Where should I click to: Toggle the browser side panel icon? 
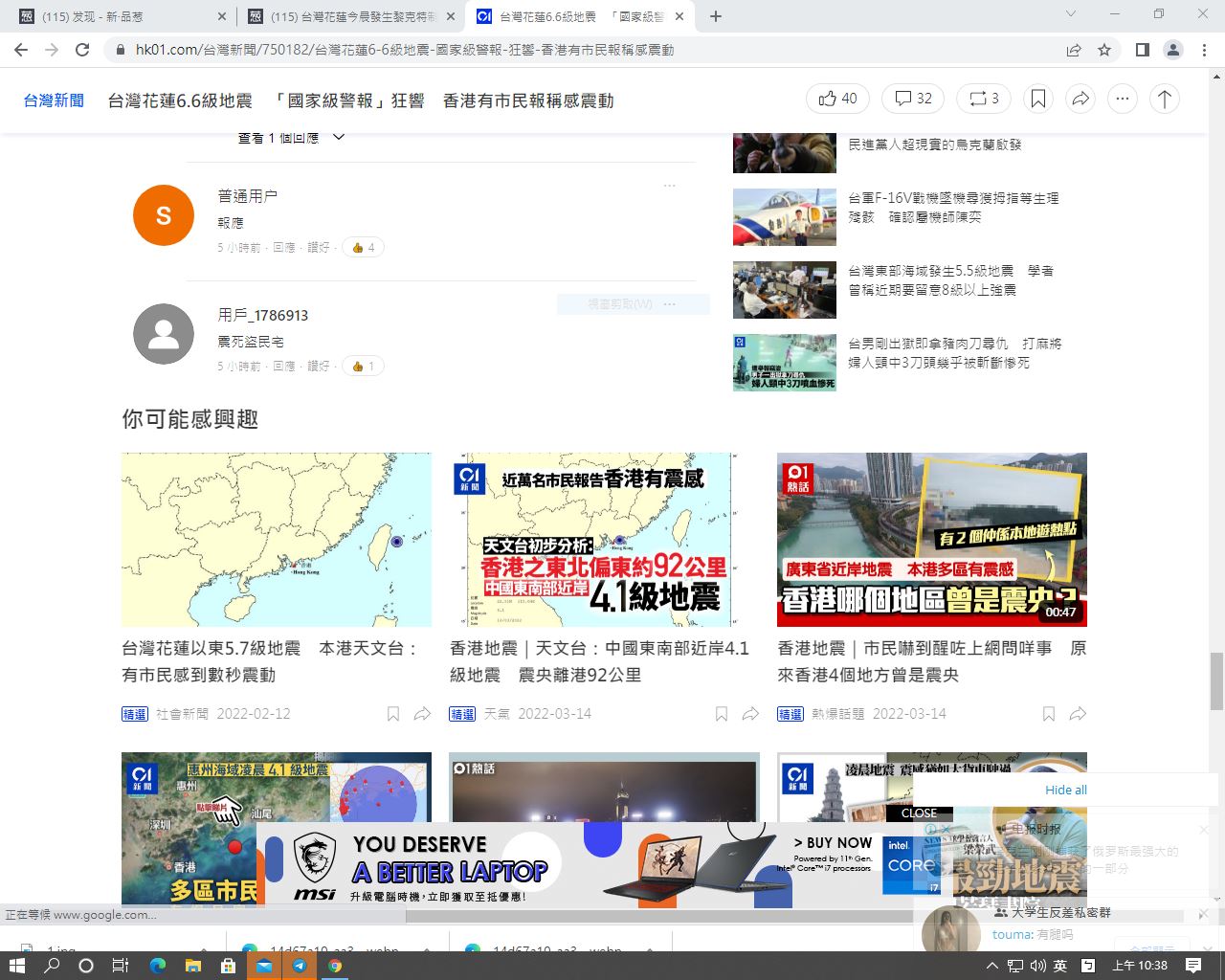1142,50
